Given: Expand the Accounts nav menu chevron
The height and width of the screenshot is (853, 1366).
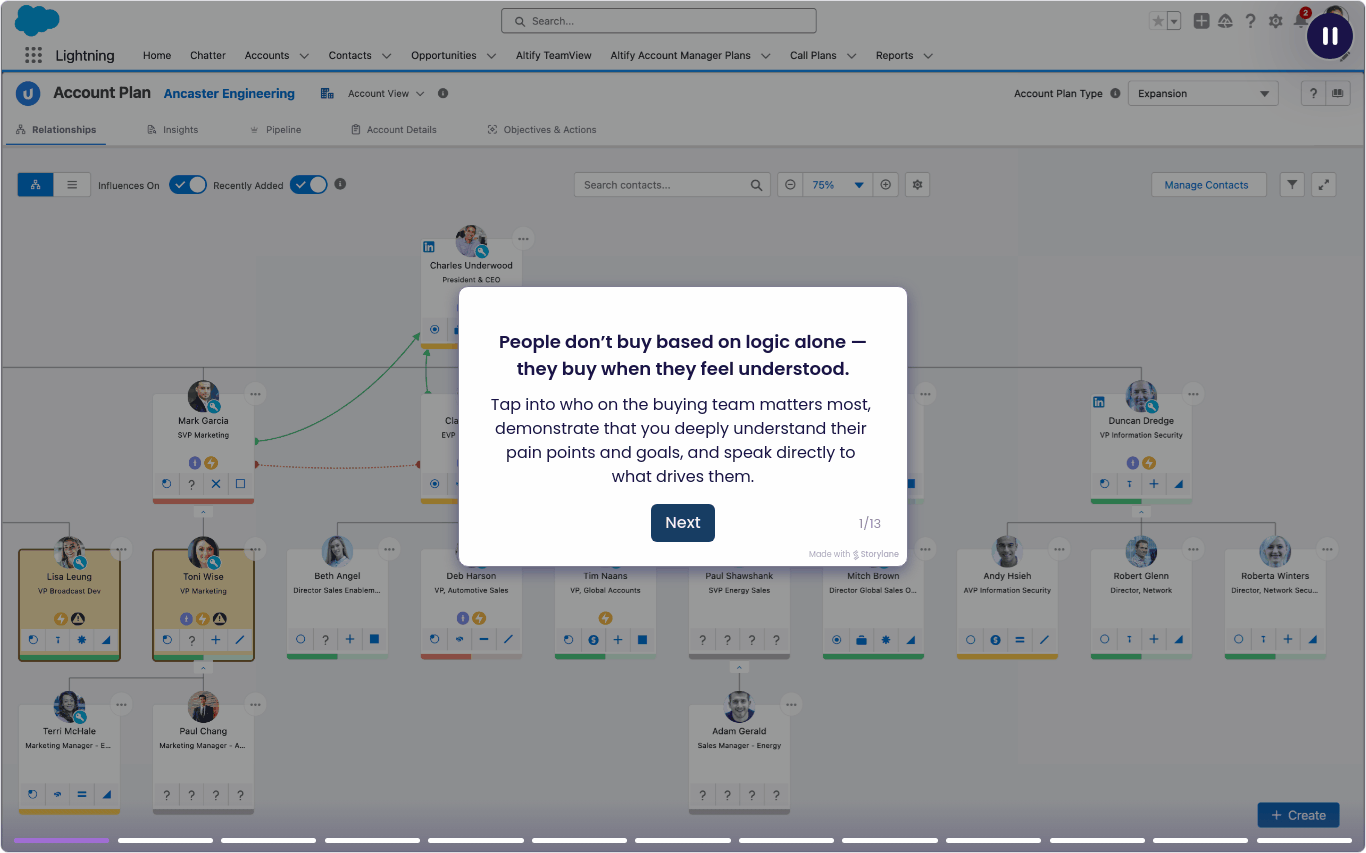Looking at the screenshot, I should [x=304, y=56].
